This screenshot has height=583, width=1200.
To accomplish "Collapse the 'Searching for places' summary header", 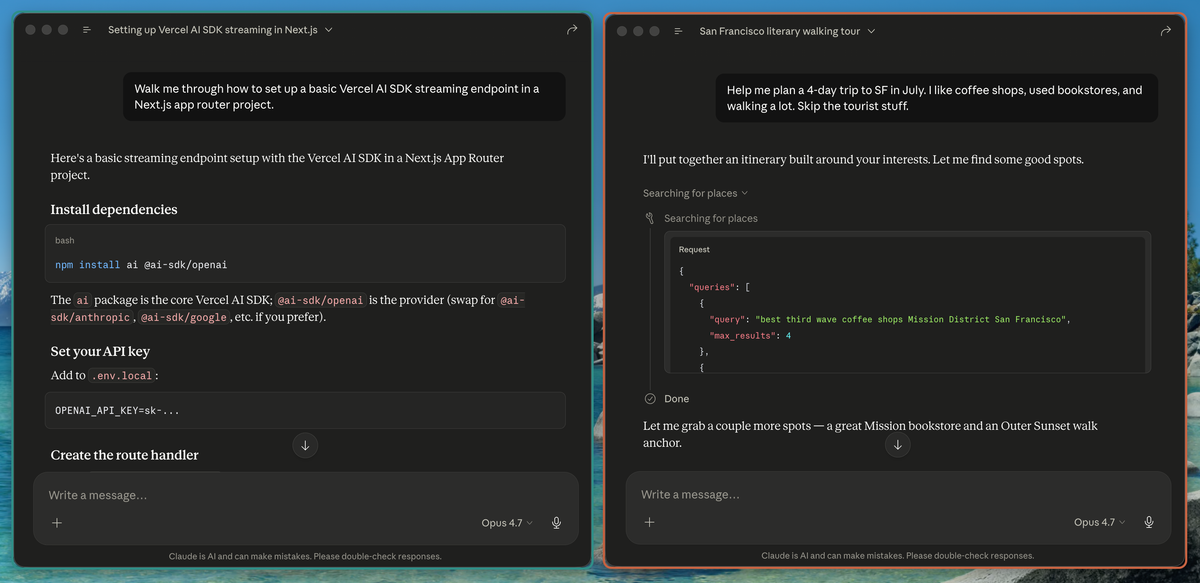I will pyautogui.click(x=695, y=193).
